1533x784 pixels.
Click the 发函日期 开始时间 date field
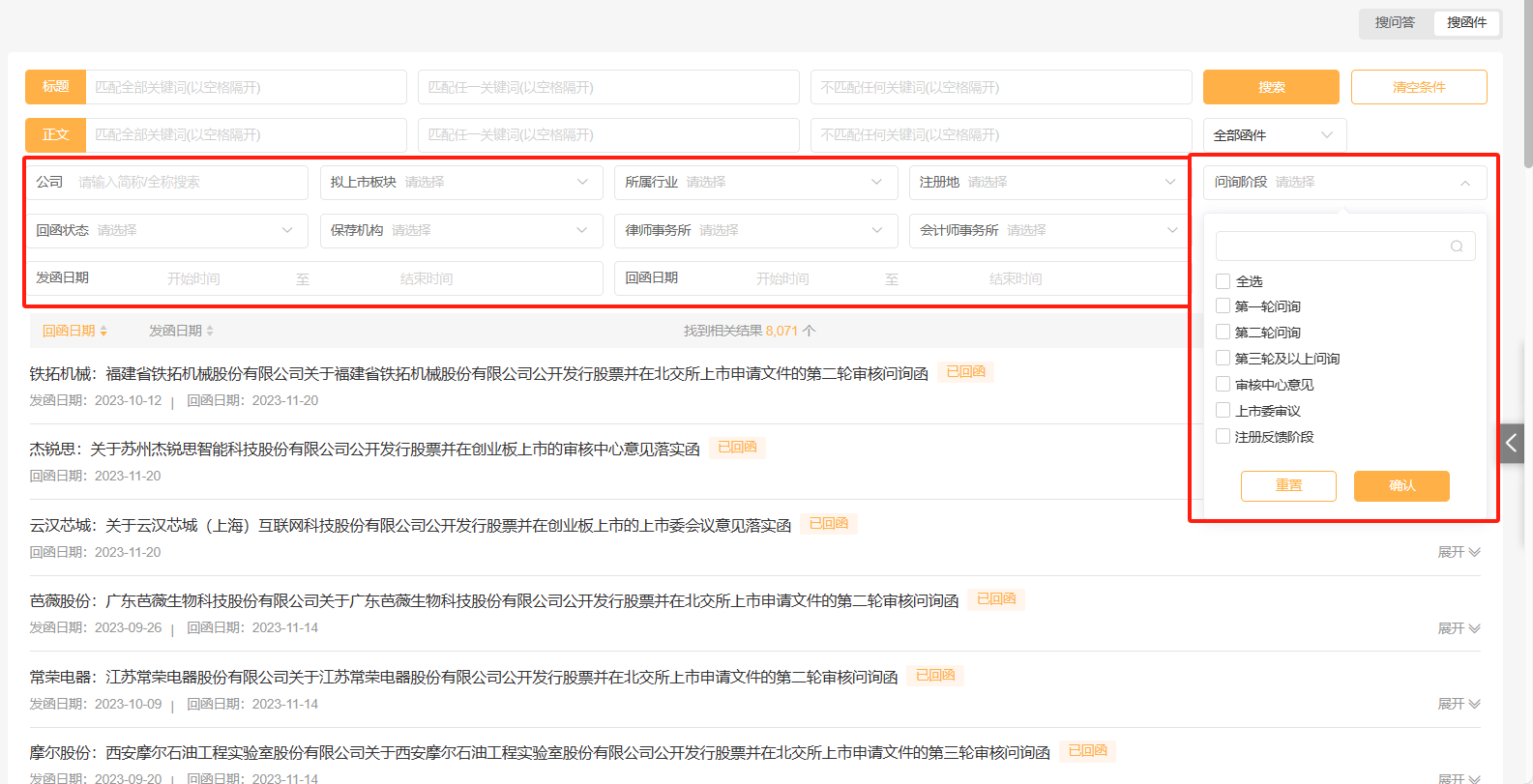193,278
